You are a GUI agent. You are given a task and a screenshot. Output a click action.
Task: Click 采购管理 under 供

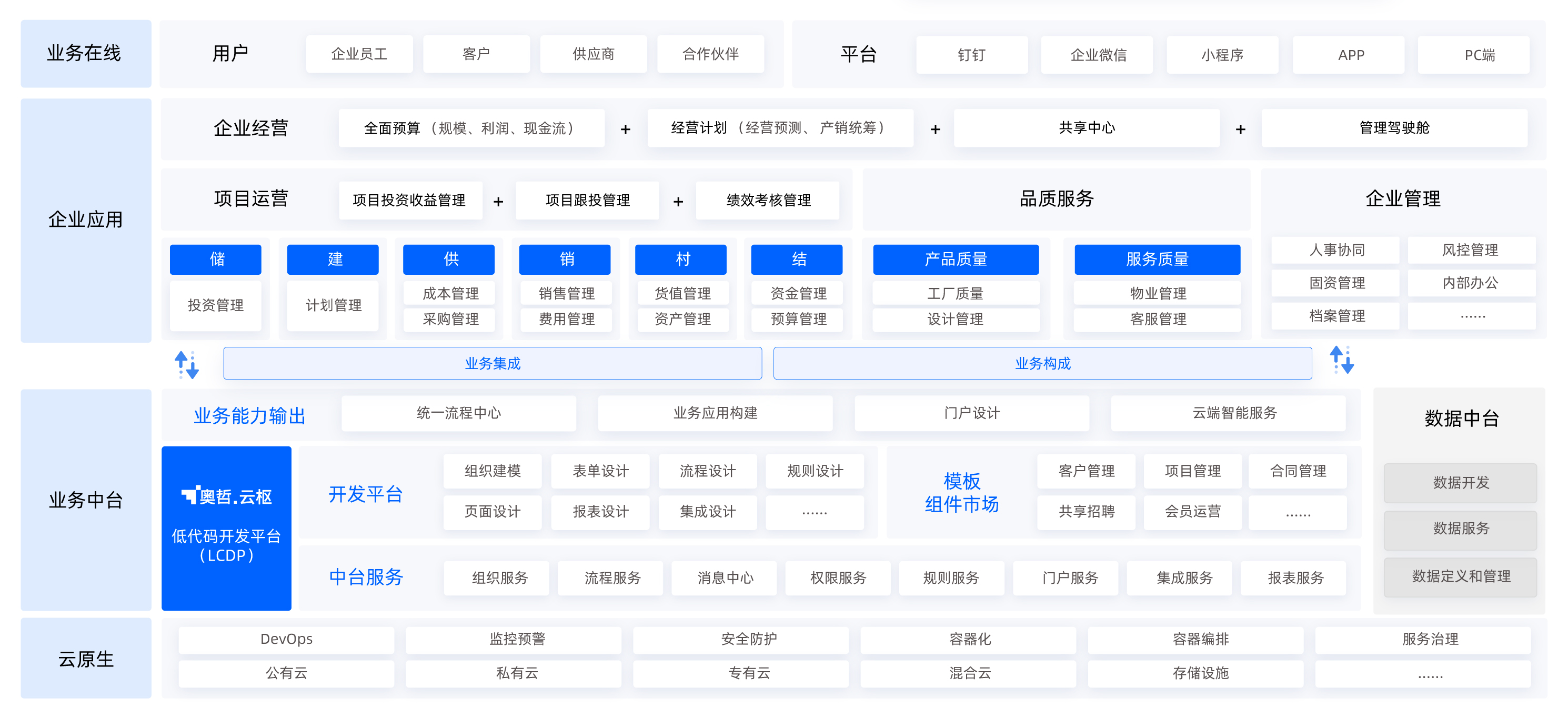click(450, 319)
